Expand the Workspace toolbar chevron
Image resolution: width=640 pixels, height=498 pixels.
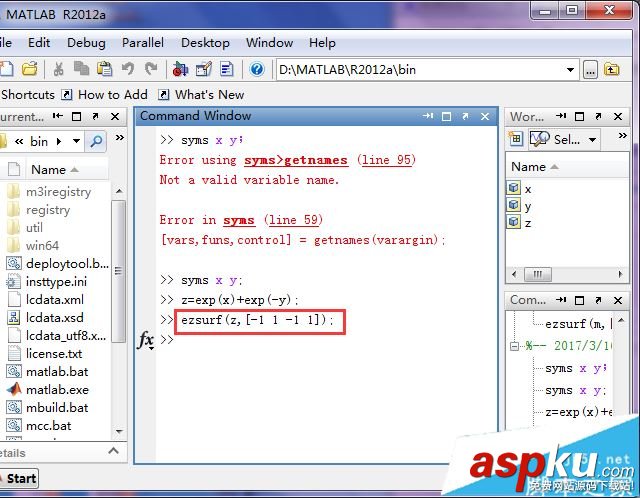622,136
